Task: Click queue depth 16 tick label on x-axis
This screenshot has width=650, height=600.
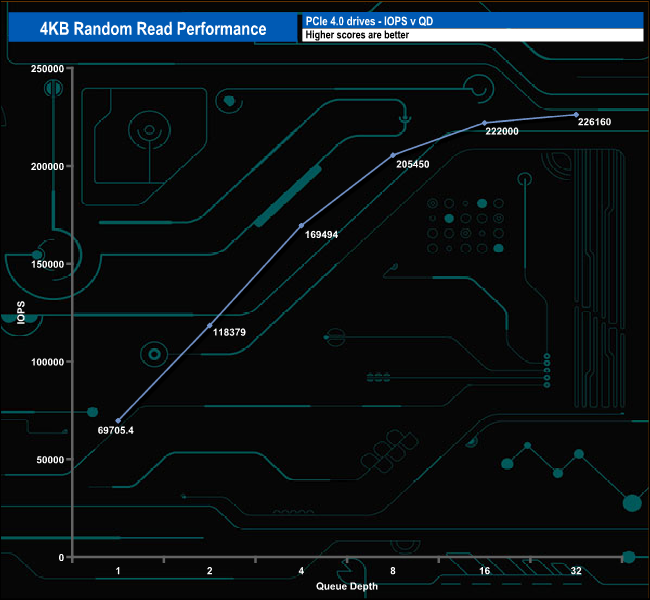Action: [x=484, y=570]
